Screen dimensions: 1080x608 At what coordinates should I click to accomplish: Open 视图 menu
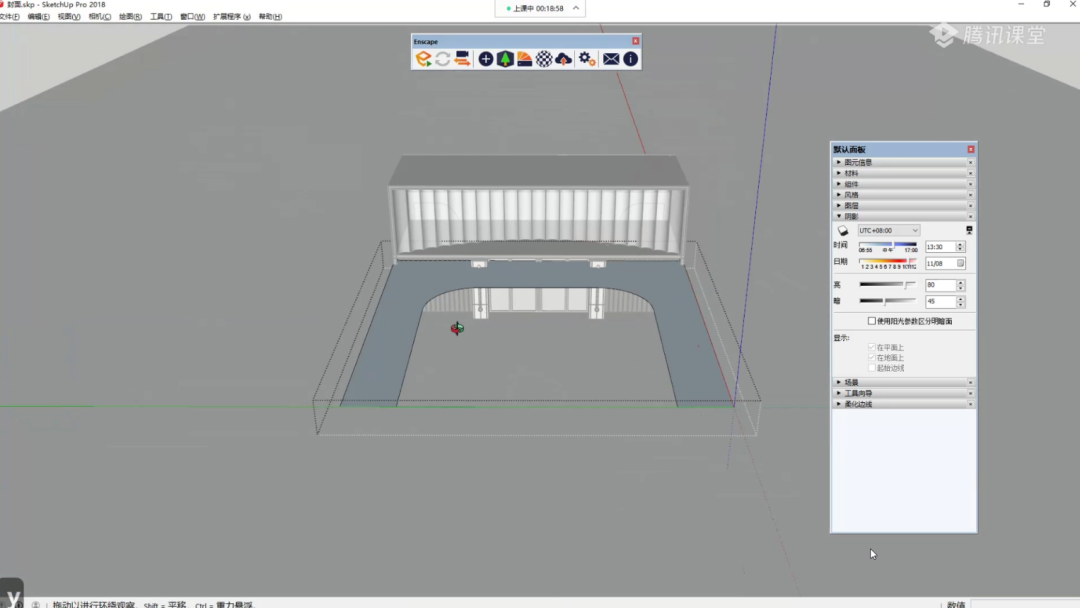pyautogui.click(x=69, y=17)
